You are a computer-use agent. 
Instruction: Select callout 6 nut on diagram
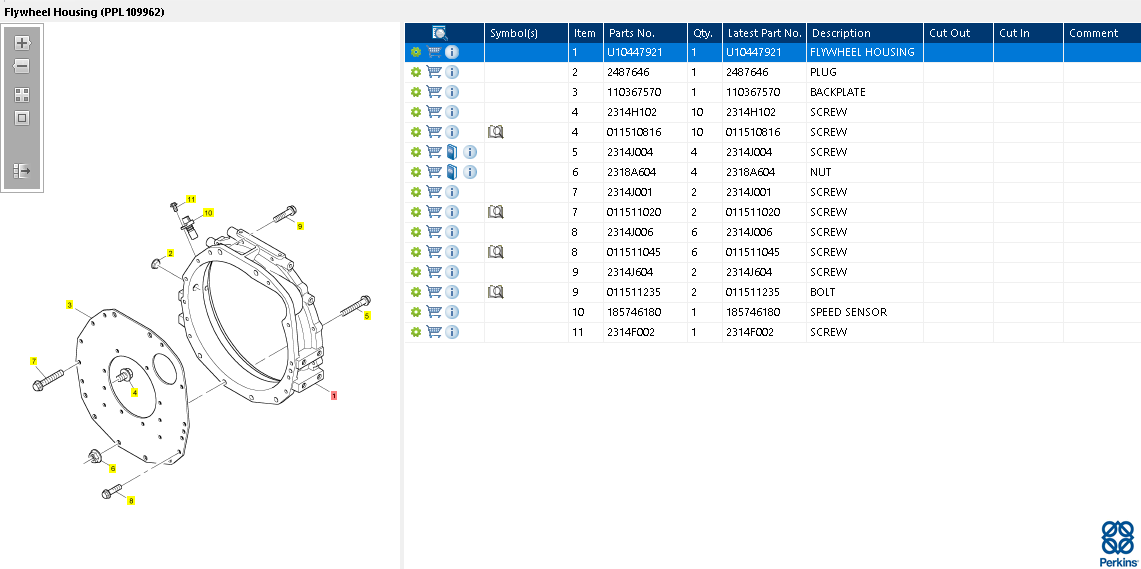(113, 468)
